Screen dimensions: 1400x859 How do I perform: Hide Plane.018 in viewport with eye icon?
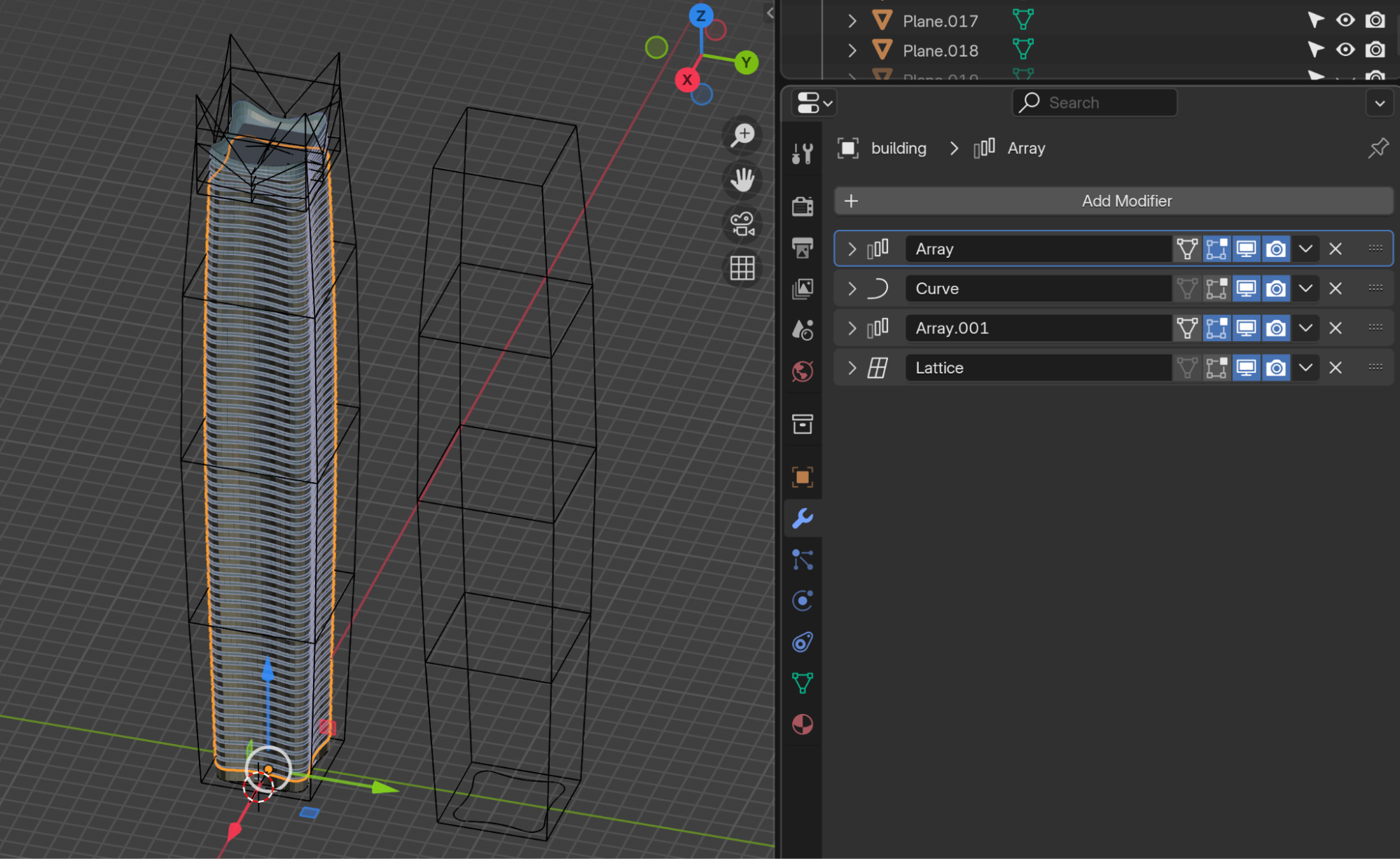pos(1345,50)
